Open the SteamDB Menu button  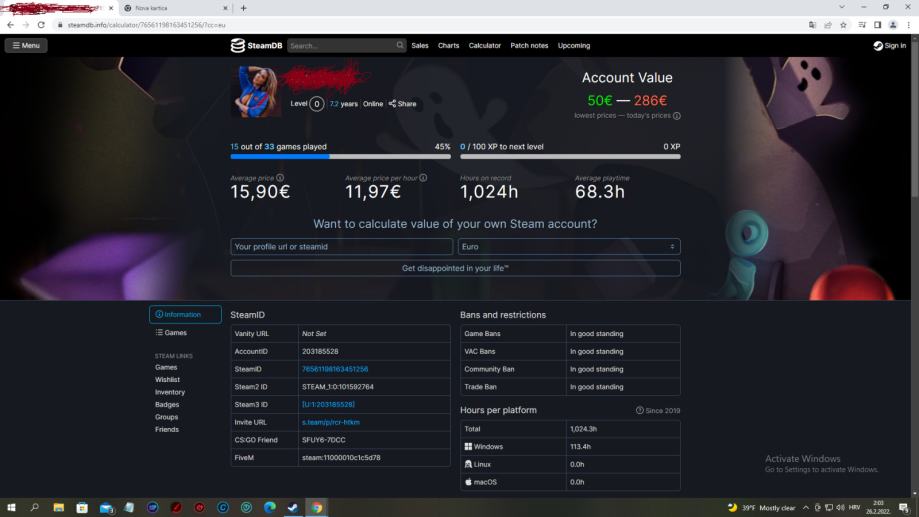click(26, 45)
